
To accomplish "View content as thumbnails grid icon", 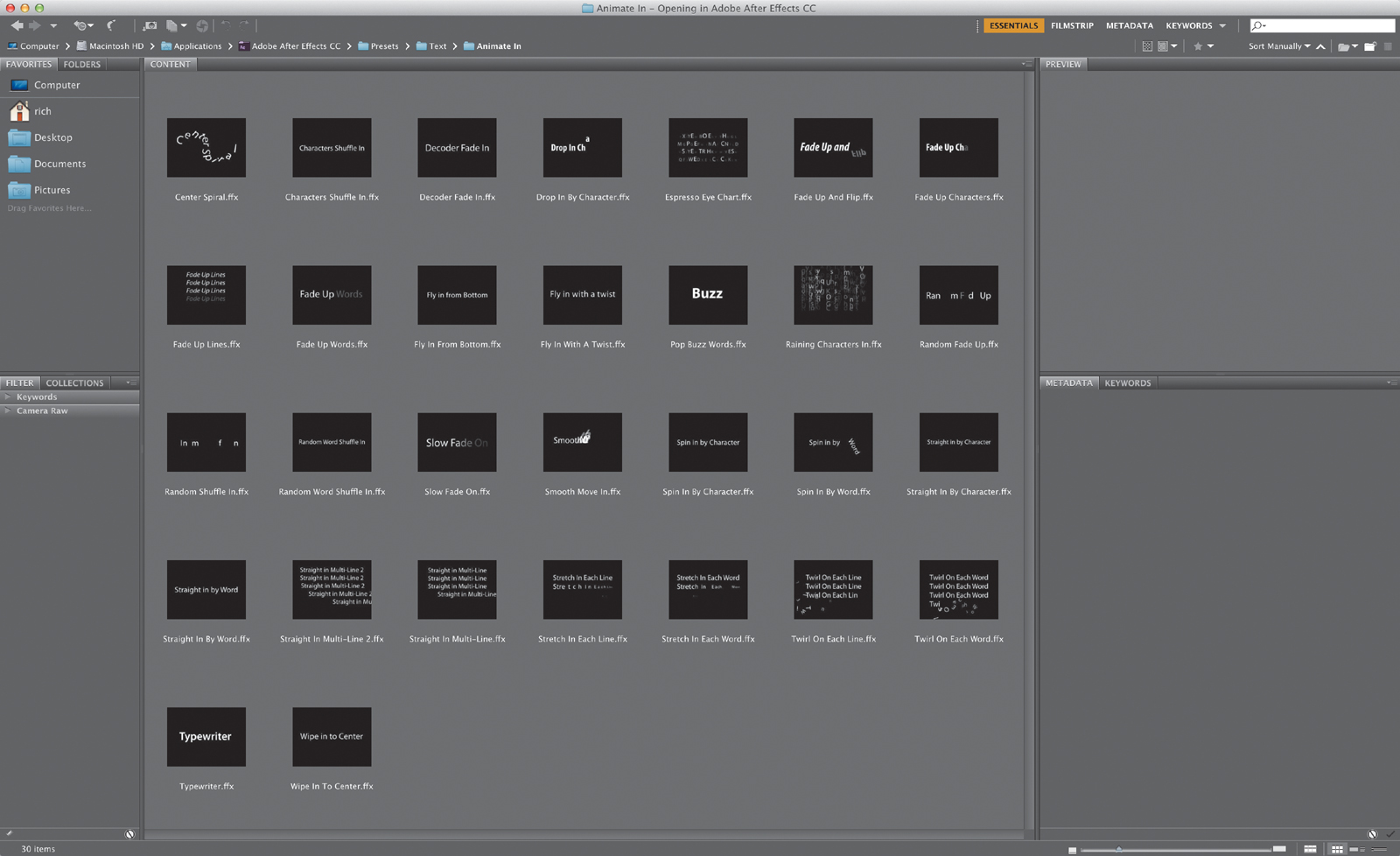I will point(1337,849).
